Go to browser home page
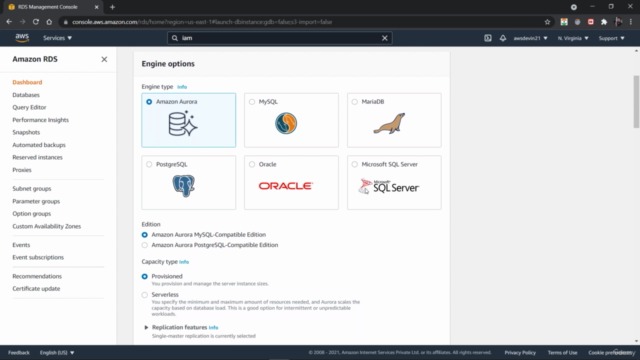This screenshot has width=640, height=360. pyautogui.click(x=49, y=22)
